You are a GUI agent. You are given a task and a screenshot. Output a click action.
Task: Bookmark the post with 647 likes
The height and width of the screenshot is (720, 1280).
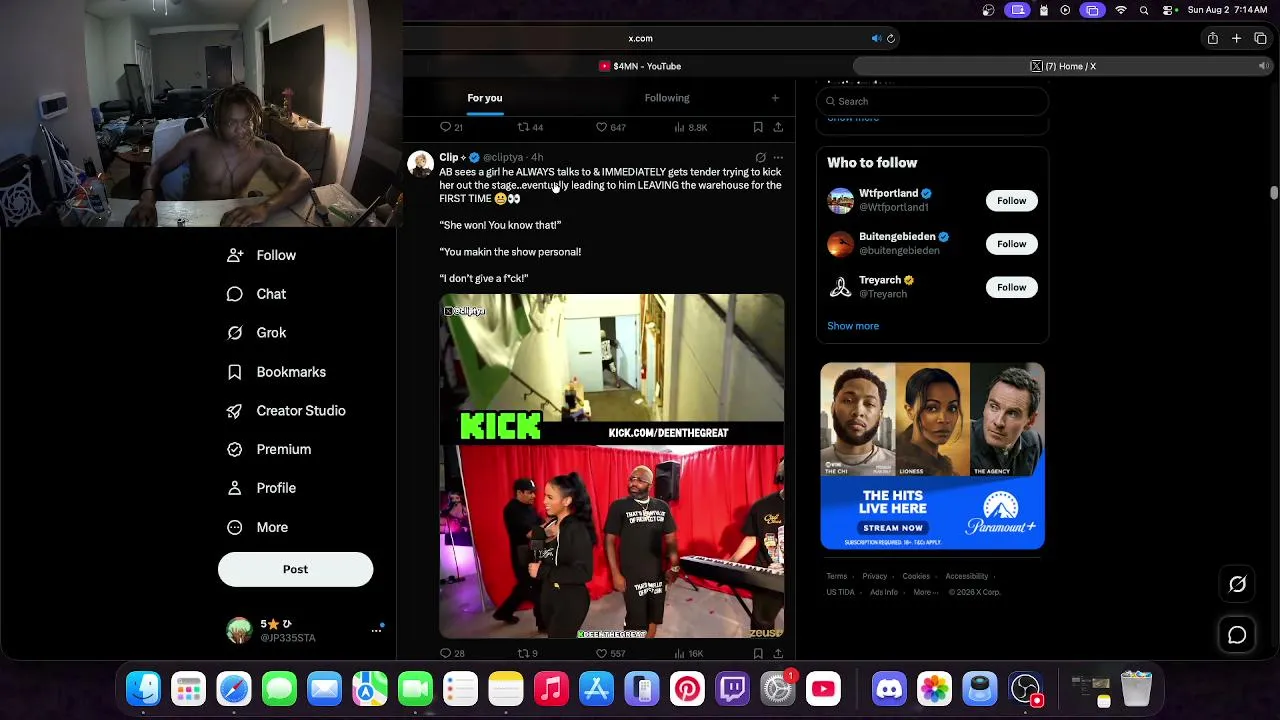758,128
